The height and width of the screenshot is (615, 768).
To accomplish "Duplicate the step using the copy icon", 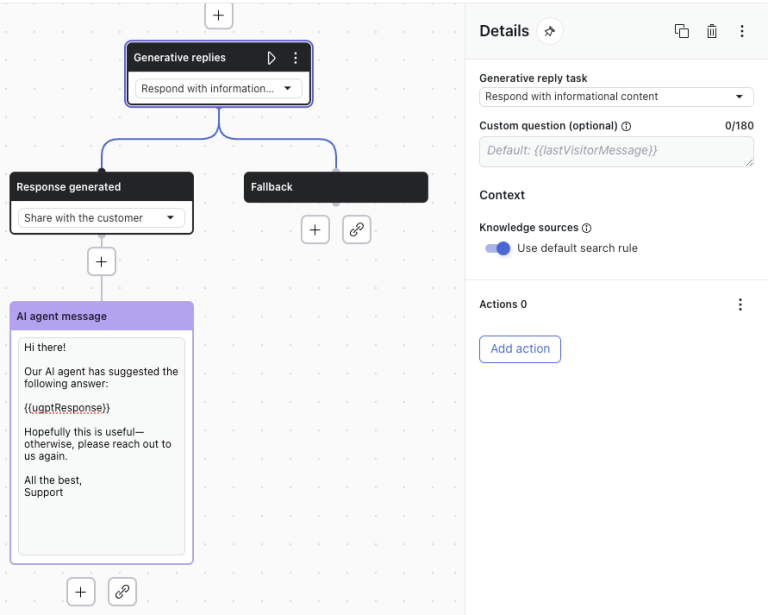I will [682, 31].
